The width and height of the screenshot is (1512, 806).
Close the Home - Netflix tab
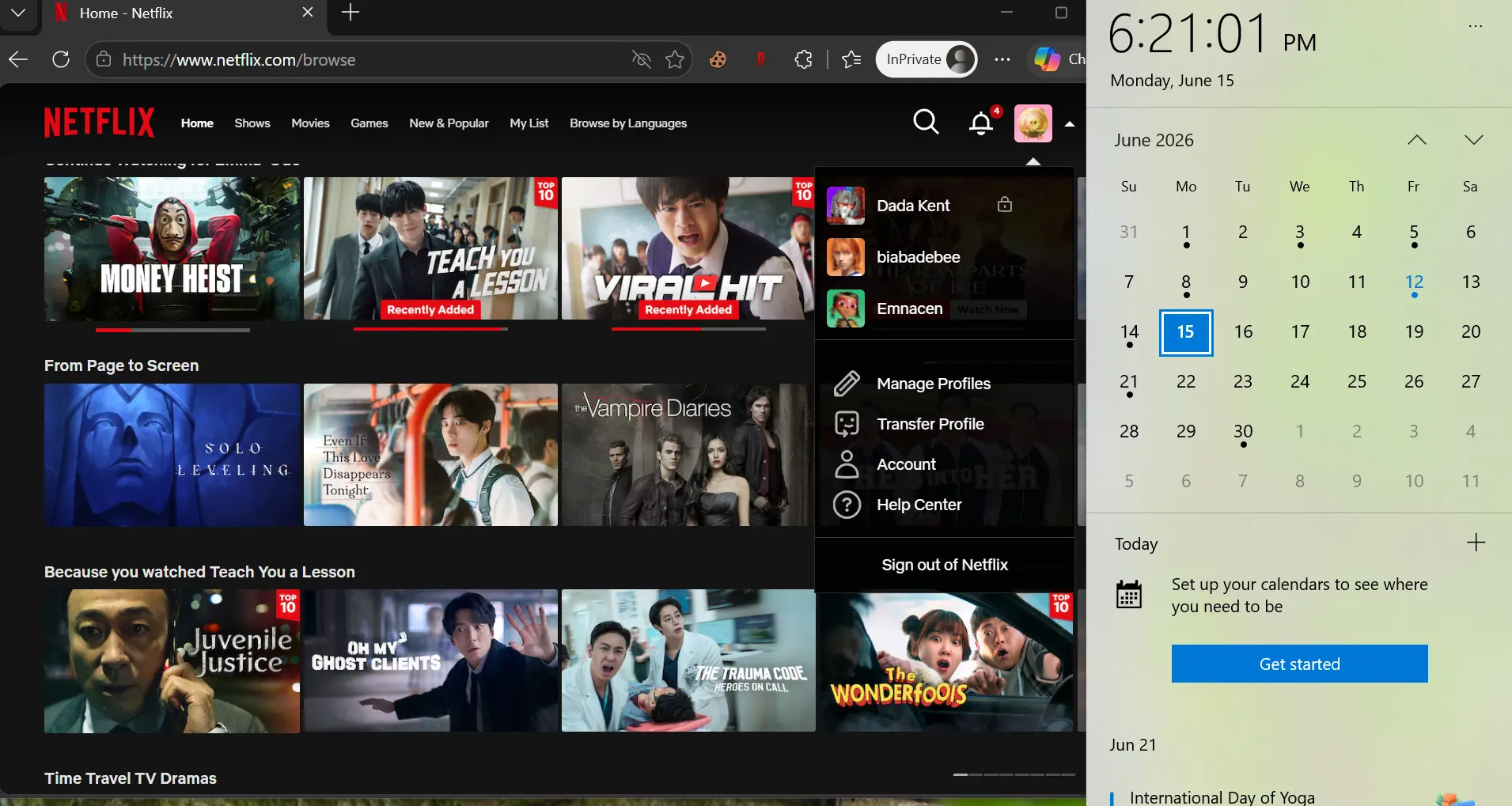point(308,13)
